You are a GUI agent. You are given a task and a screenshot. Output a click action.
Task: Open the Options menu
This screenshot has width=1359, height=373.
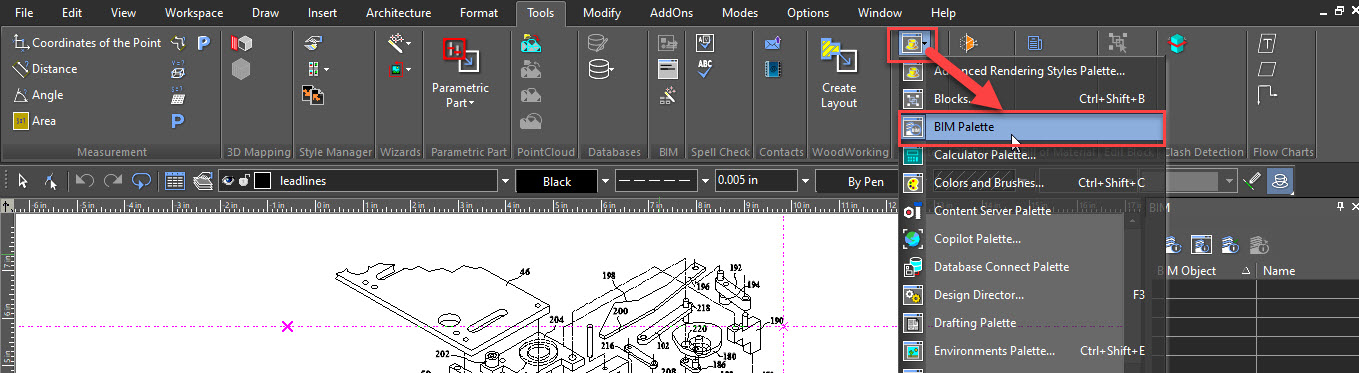pos(808,13)
